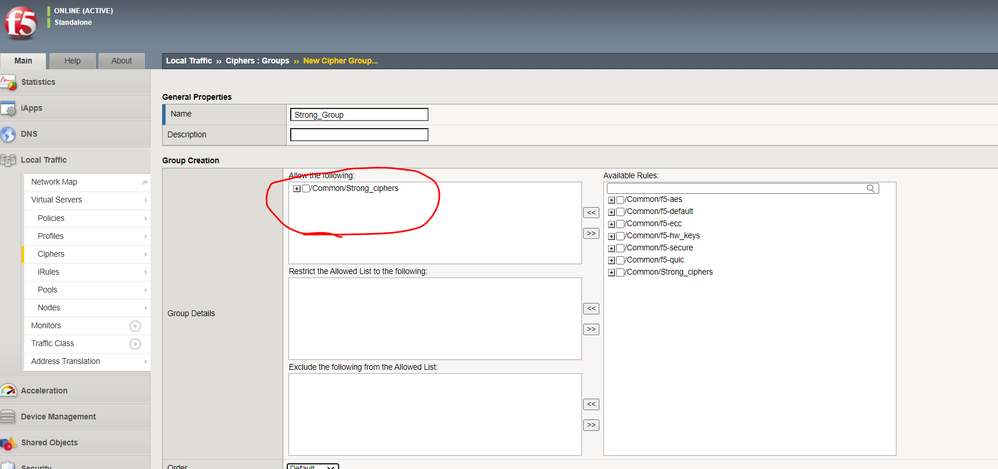Expand the /Common/f5-default rule
The height and width of the screenshot is (469, 998).
(x=612, y=212)
